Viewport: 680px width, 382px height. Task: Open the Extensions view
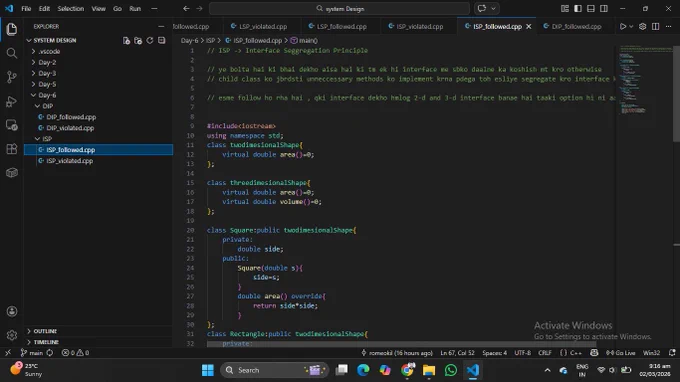tap(12, 149)
